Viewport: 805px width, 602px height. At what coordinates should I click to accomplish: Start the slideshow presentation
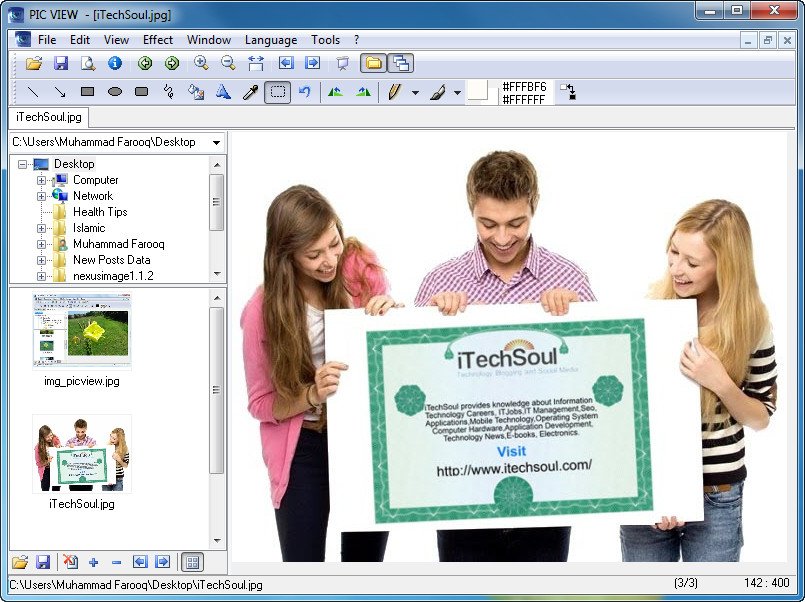pyautogui.click(x=342, y=63)
